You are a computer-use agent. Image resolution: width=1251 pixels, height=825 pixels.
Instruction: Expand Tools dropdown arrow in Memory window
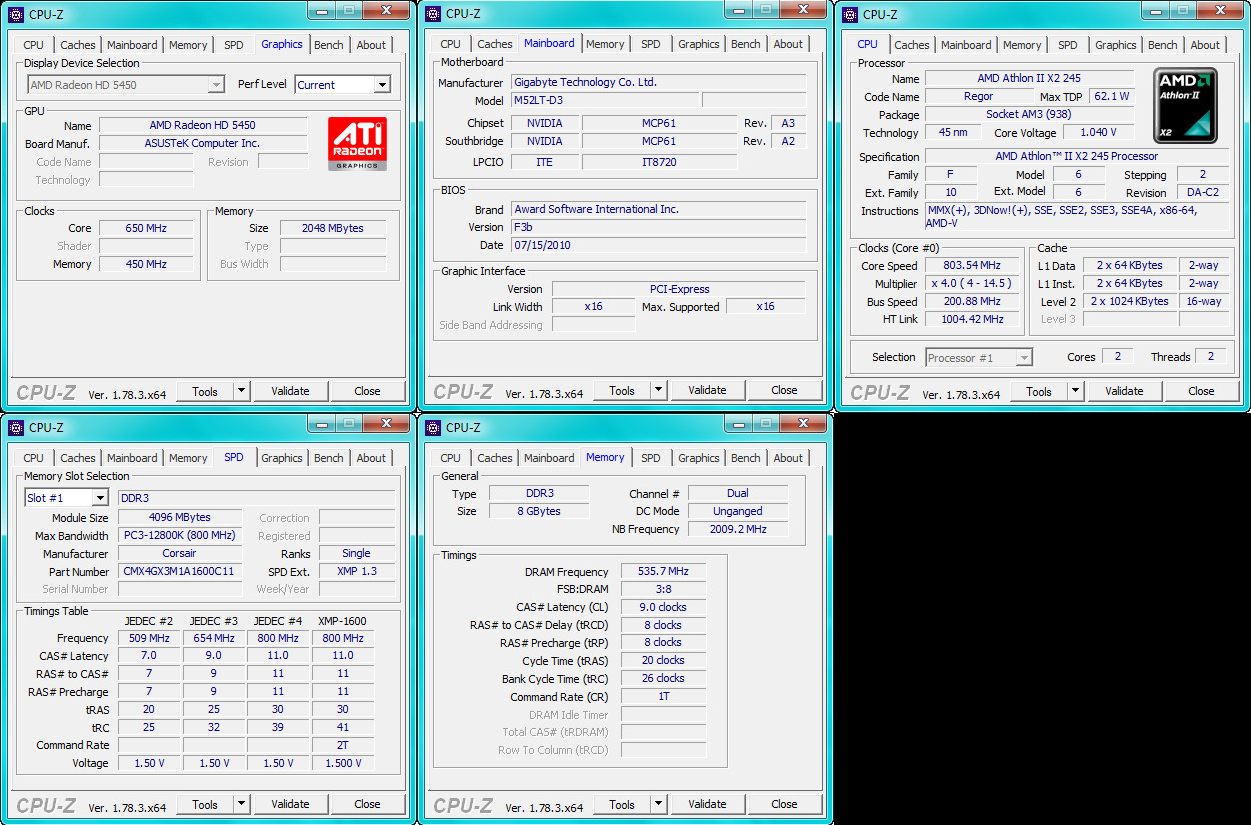(x=658, y=804)
